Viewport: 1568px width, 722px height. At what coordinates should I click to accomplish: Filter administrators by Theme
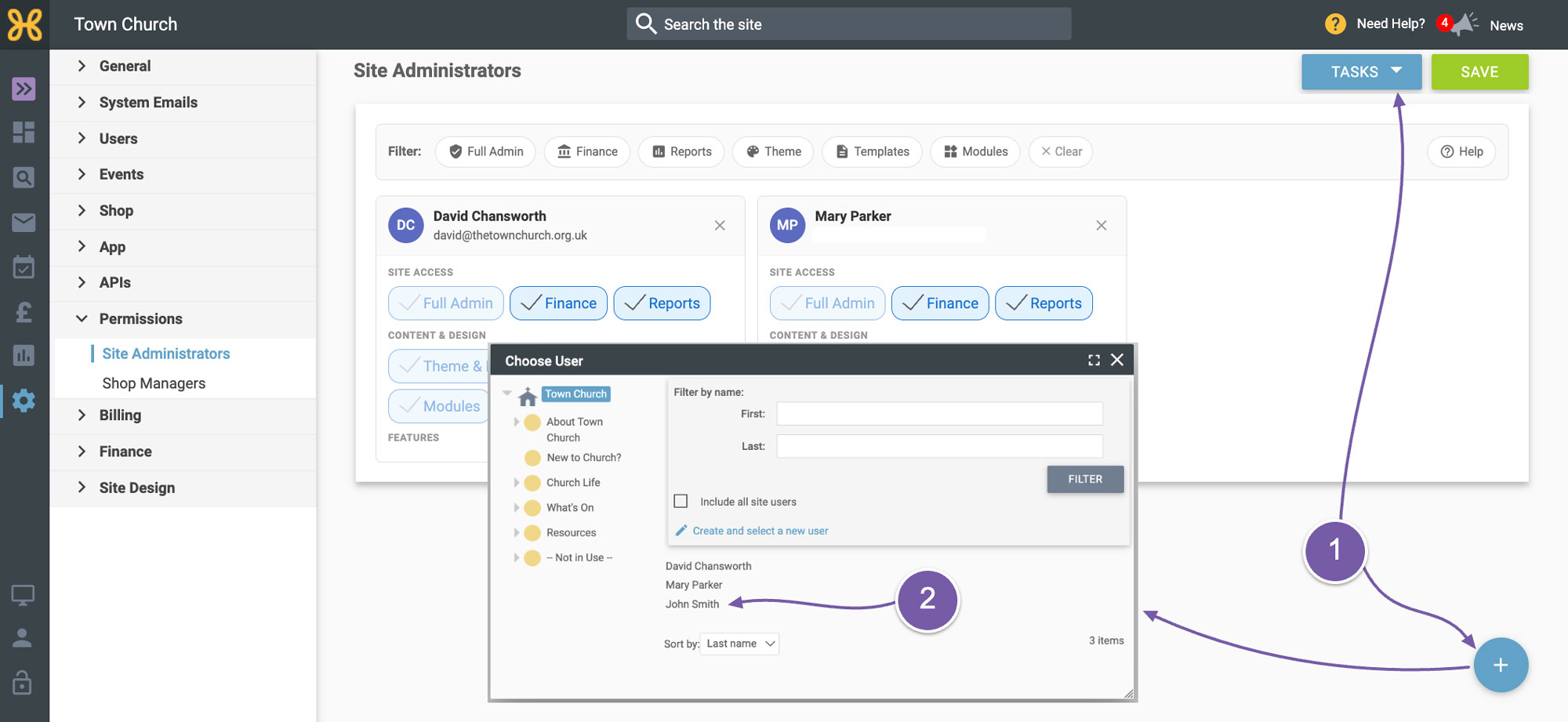[773, 151]
